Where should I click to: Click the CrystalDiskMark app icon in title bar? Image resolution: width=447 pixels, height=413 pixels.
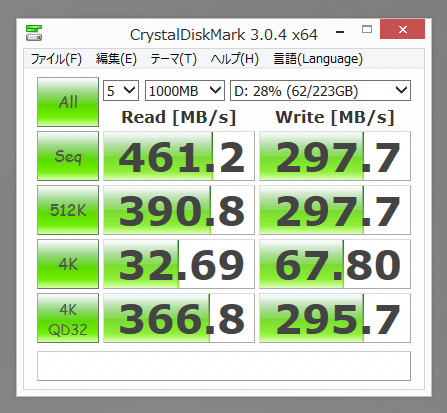(x=34, y=33)
